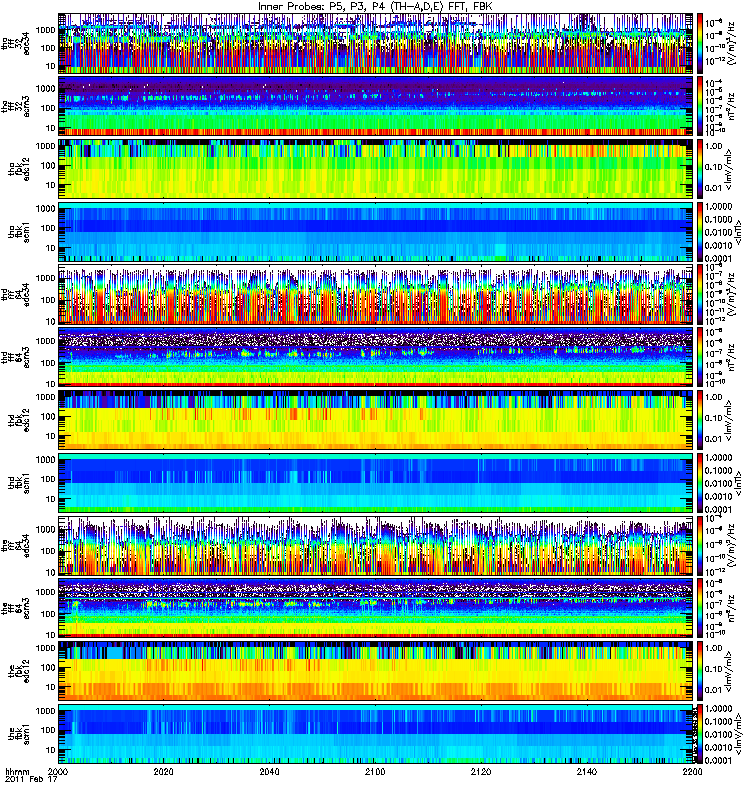Click the color bar beside the fff scm3 panel
750x800 pixels.
pos(699,608)
